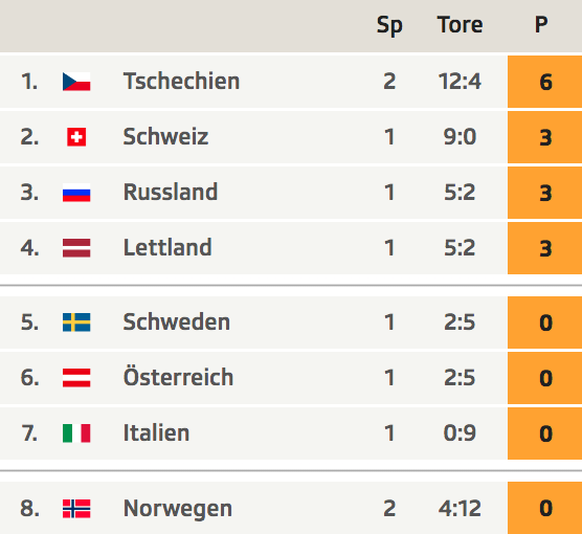Image resolution: width=582 pixels, height=534 pixels.
Task: Open the Schweiz team link
Action: point(166,137)
